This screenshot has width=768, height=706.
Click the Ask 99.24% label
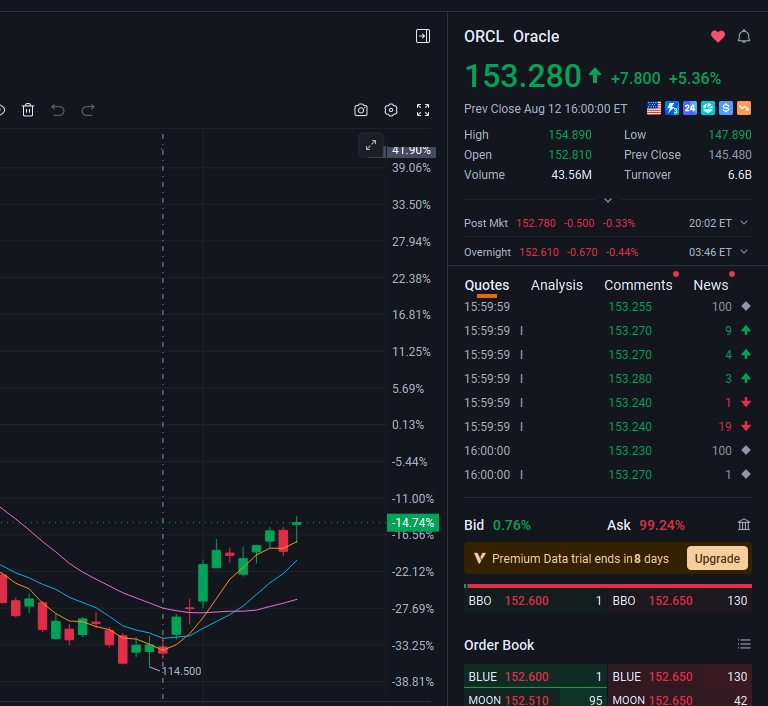(x=646, y=525)
